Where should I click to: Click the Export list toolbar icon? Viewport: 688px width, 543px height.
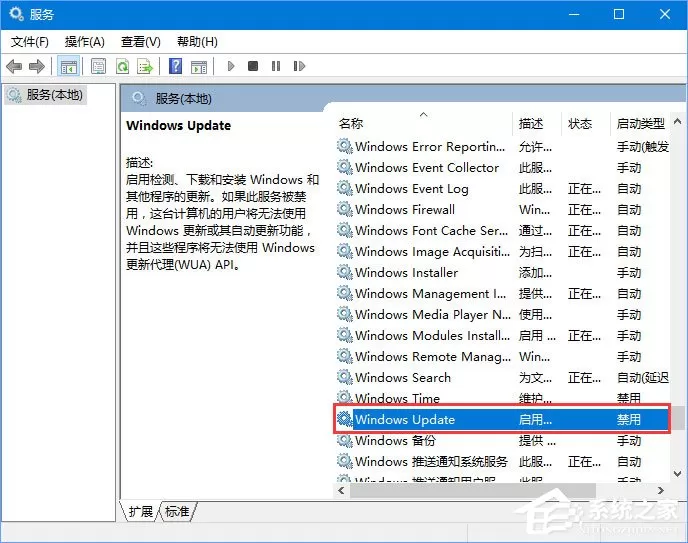[145, 67]
